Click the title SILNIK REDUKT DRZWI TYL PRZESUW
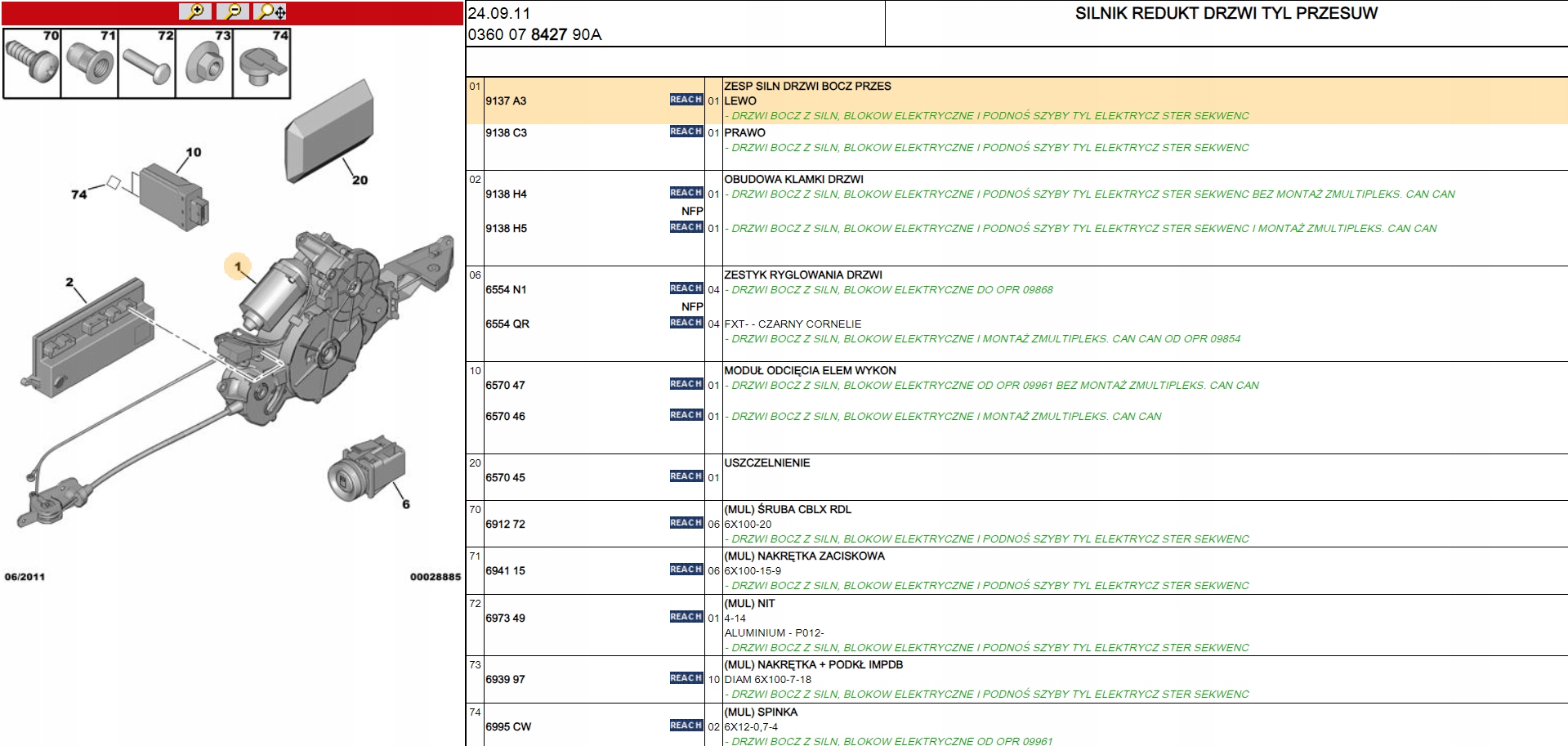The width and height of the screenshot is (1568, 746). (x=1226, y=13)
